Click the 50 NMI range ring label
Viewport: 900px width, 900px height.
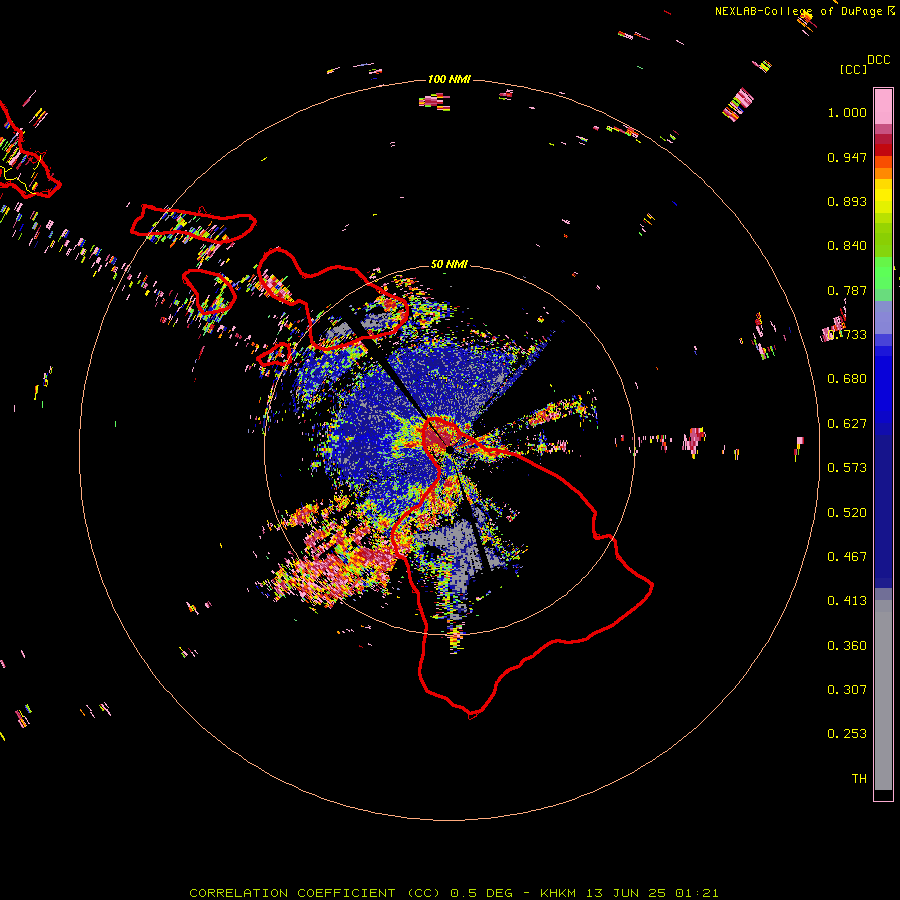(x=449, y=264)
